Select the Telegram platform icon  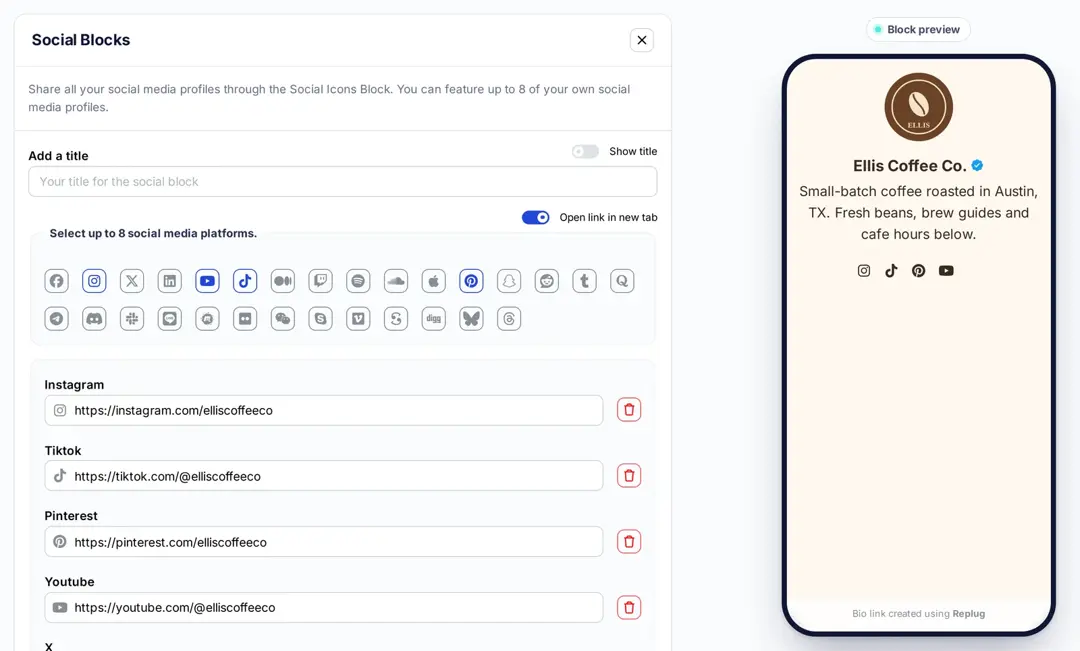click(x=56, y=319)
